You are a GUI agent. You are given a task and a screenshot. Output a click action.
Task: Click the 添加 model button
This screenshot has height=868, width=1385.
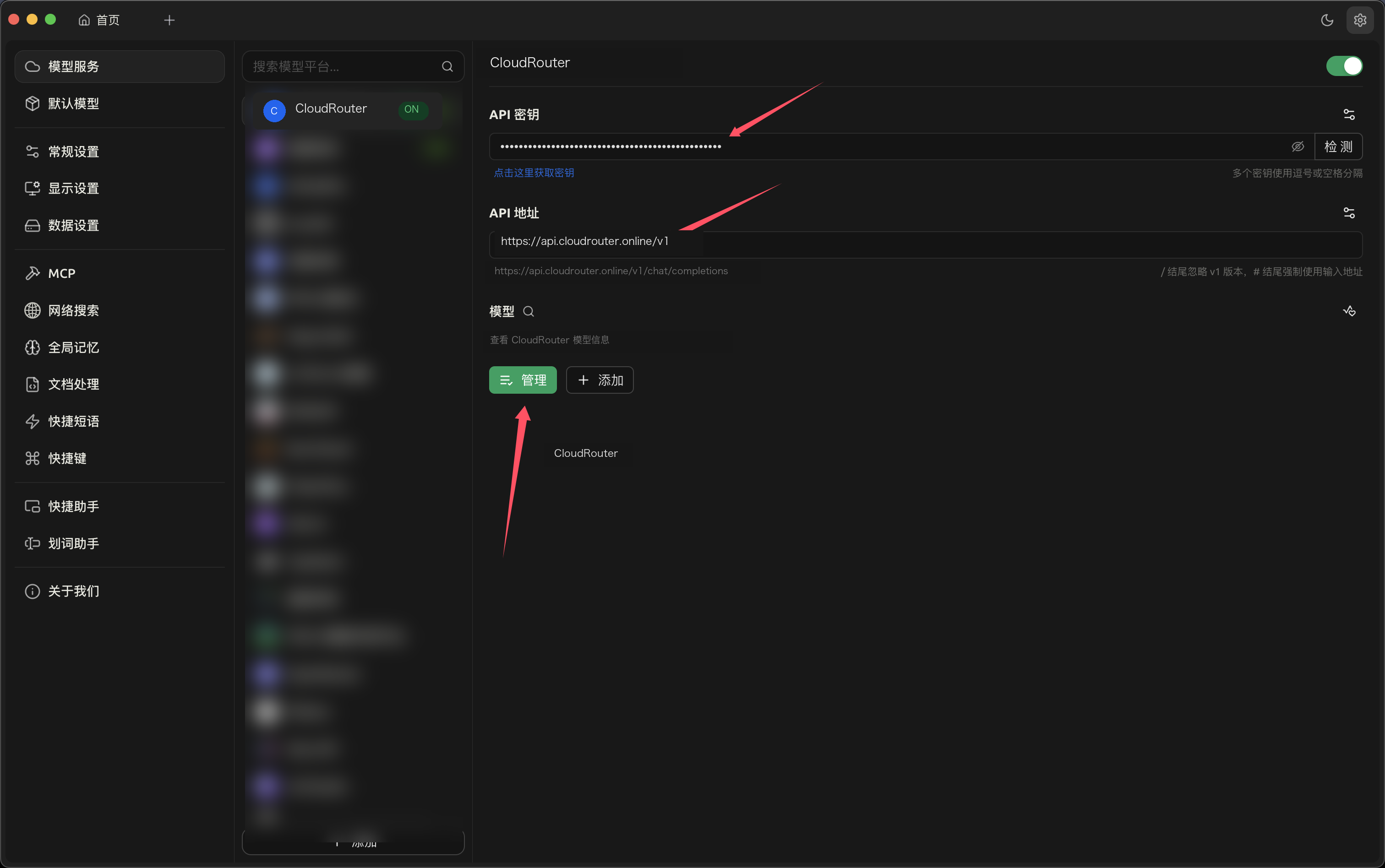click(x=600, y=380)
